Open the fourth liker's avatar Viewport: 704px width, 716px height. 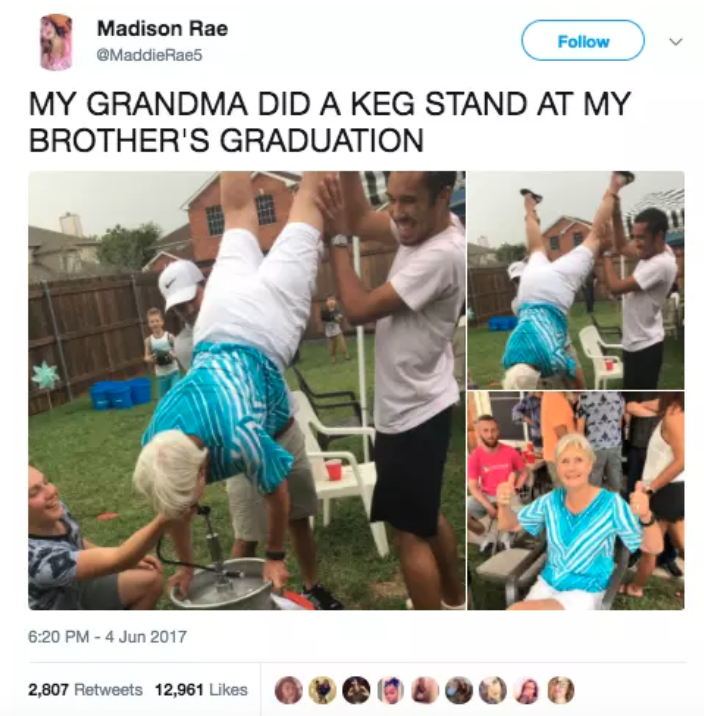(x=391, y=690)
